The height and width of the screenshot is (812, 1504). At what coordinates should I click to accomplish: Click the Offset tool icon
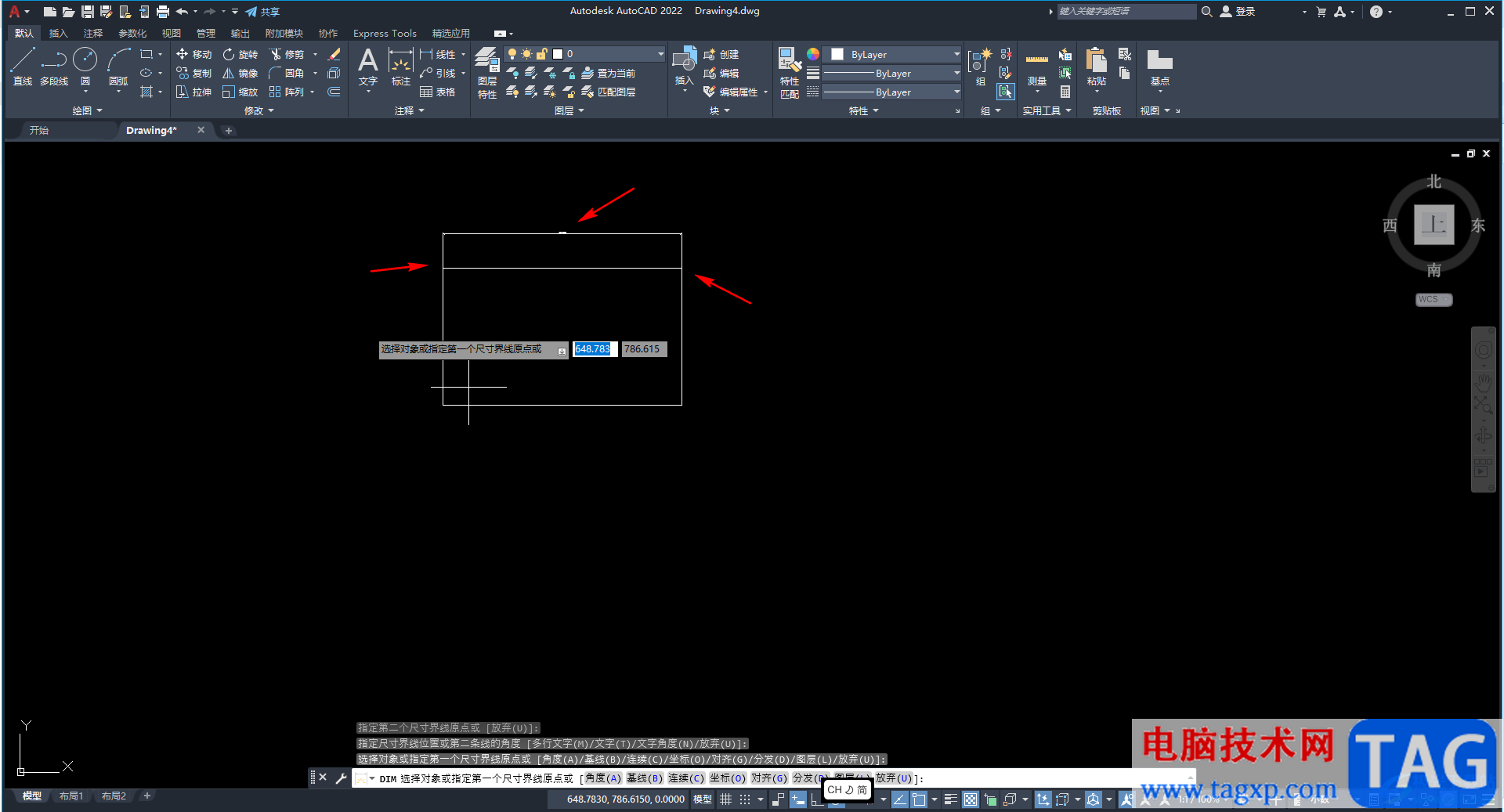click(334, 92)
